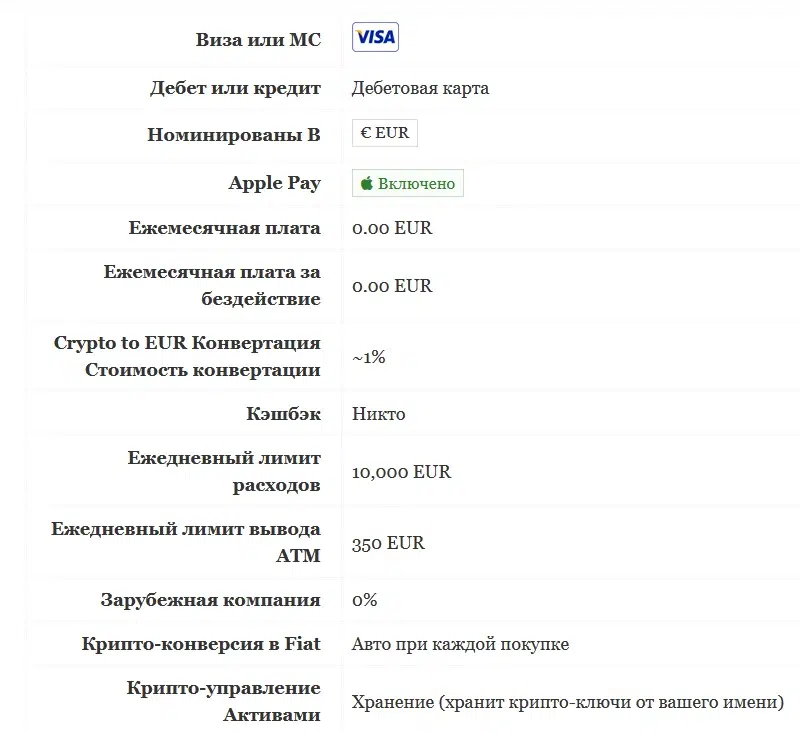Select the 'Дебетовая карта' value text
Viewport: 800px width, 732px height.
point(420,88)
